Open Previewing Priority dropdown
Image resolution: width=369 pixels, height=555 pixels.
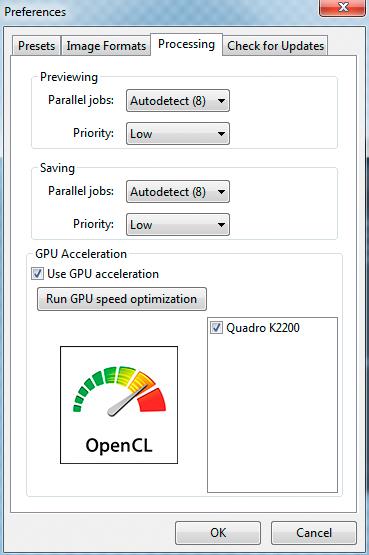coord(178,134)
